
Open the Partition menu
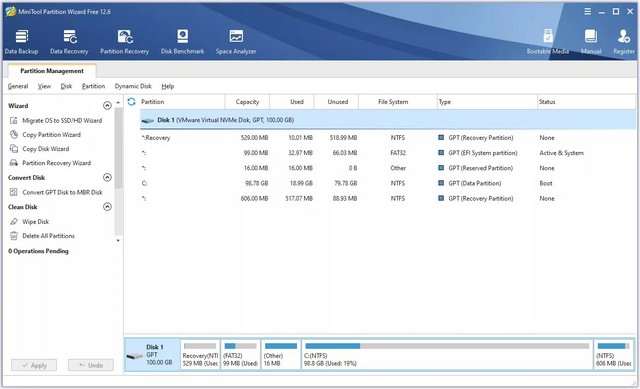(93, 86)
